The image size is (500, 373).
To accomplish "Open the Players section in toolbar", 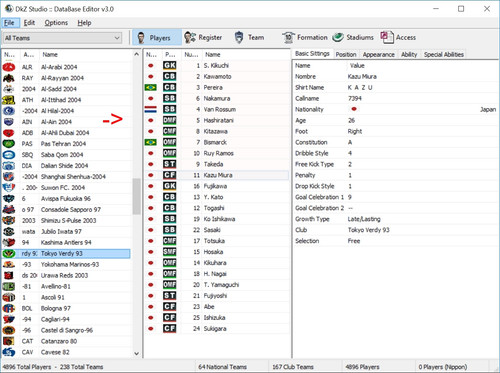I will (x=157, y=37).
